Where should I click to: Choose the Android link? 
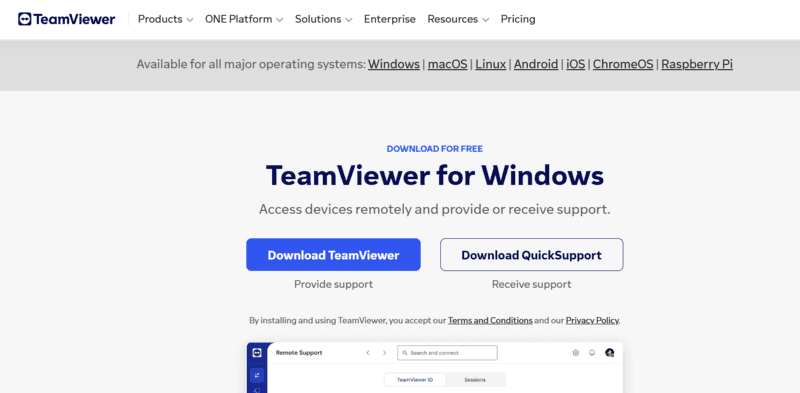click(x=536, y=64)
